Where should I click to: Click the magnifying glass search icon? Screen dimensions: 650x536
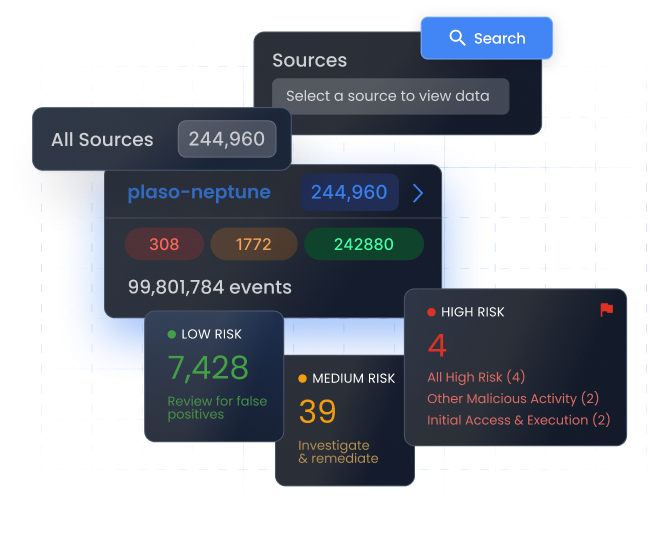(x=457, y=38)
